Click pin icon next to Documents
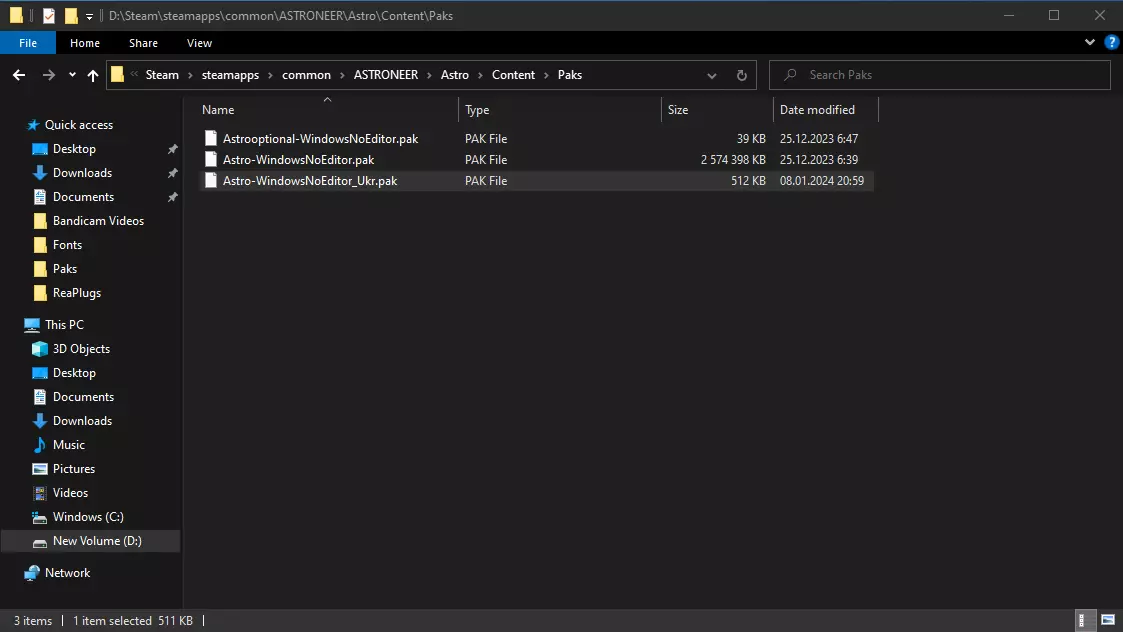1123x632 pixels. pyautogui.click(x=173, y=197)
